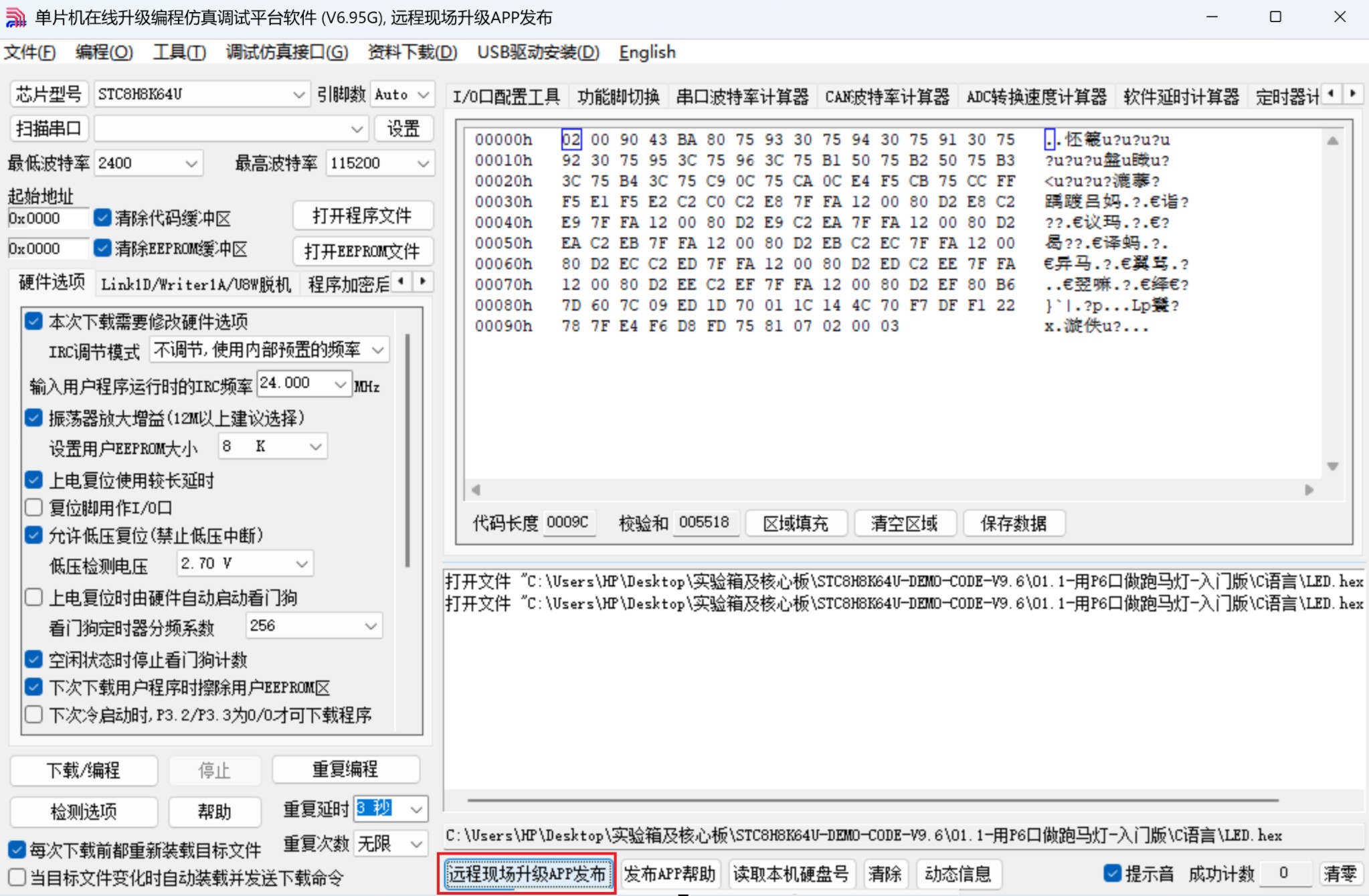The image size is (1369, 896).
Task: Click 保存数据 button
Action: tap(1014, 523)
